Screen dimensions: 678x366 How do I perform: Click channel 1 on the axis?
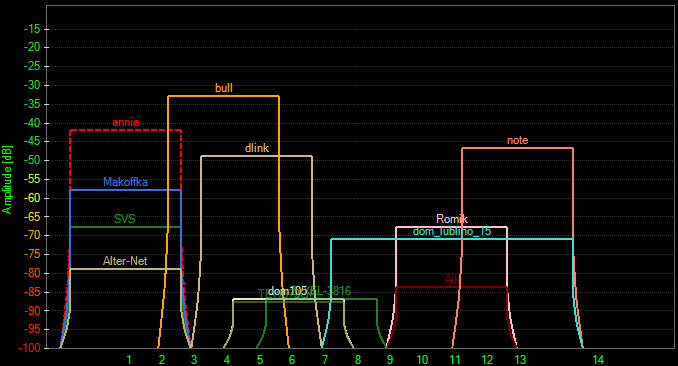(129, 360)
